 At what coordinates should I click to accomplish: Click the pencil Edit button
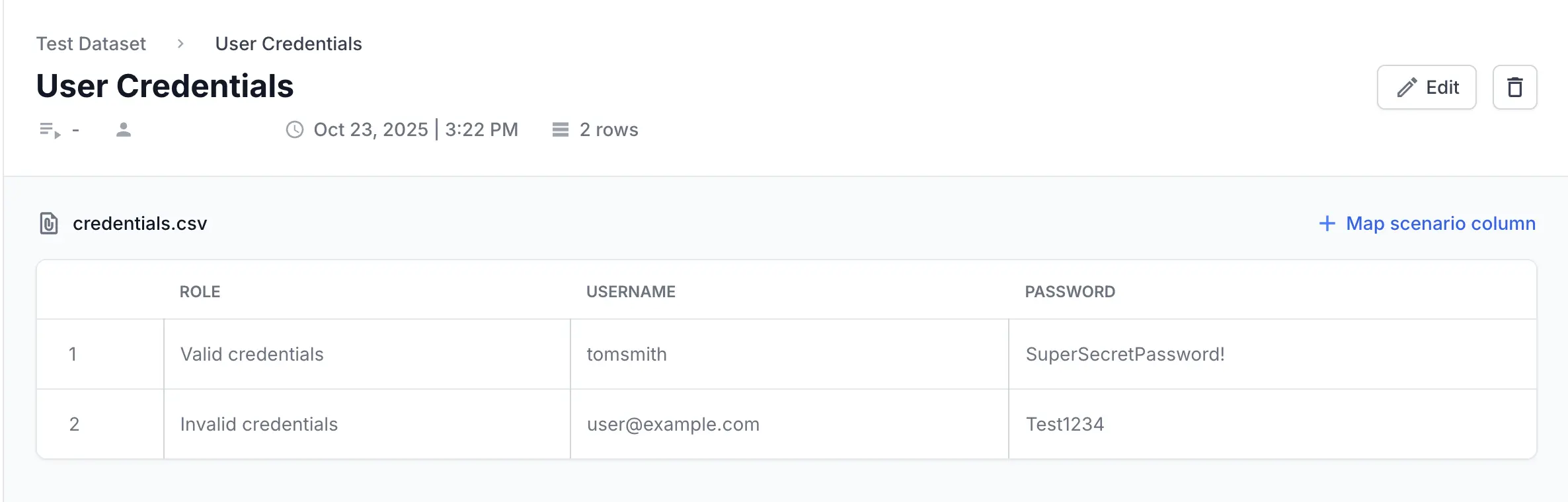1426,87
